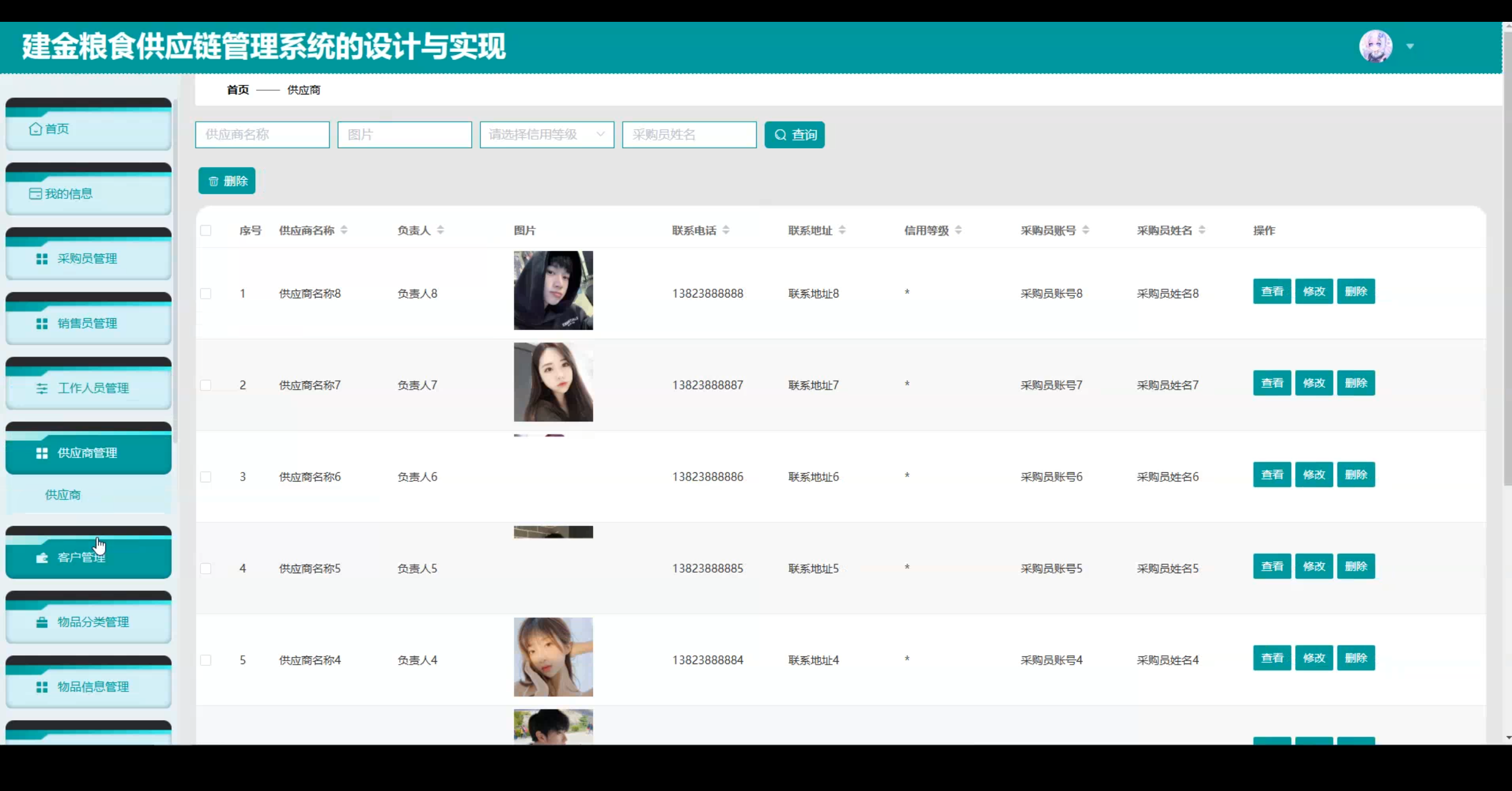Open 客户管理 module
The width and height of the screenshot is (1512, 791).
coord(81,557)
